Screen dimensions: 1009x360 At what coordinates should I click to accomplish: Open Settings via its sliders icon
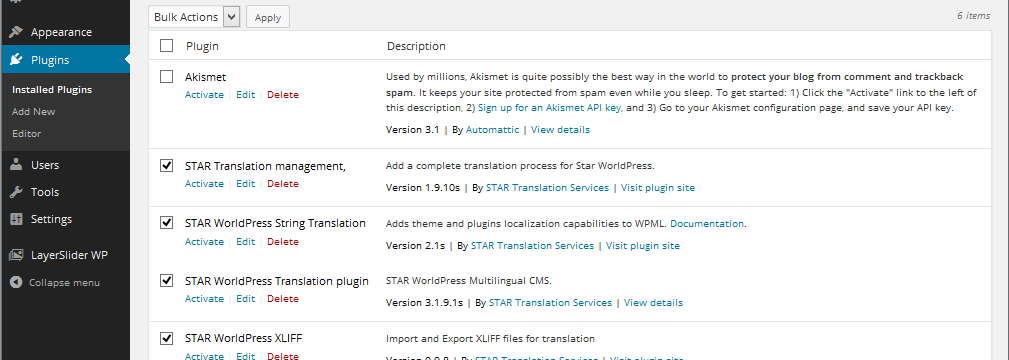click(17, 219)
